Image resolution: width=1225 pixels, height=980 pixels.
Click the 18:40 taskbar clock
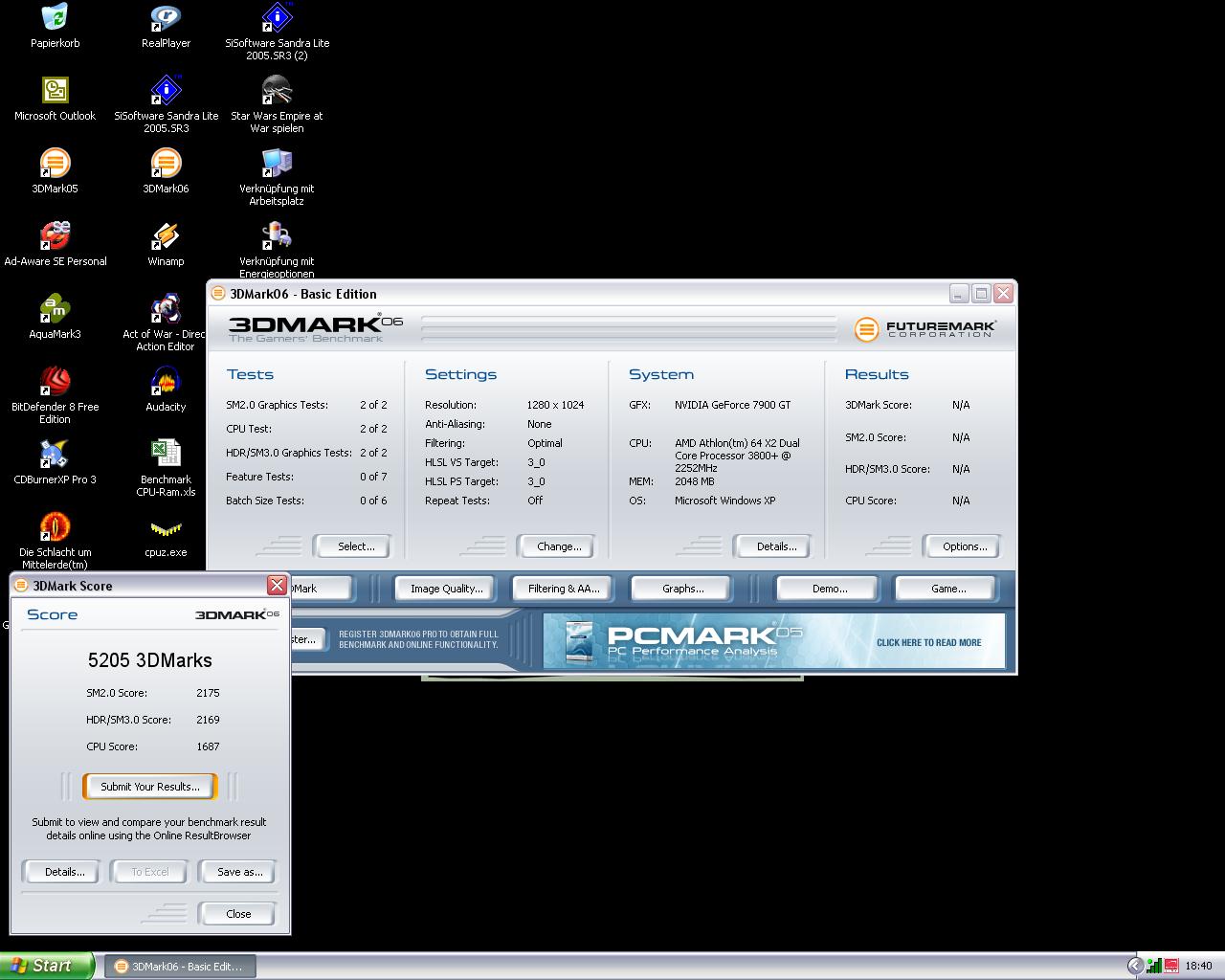click(1198, 966)
